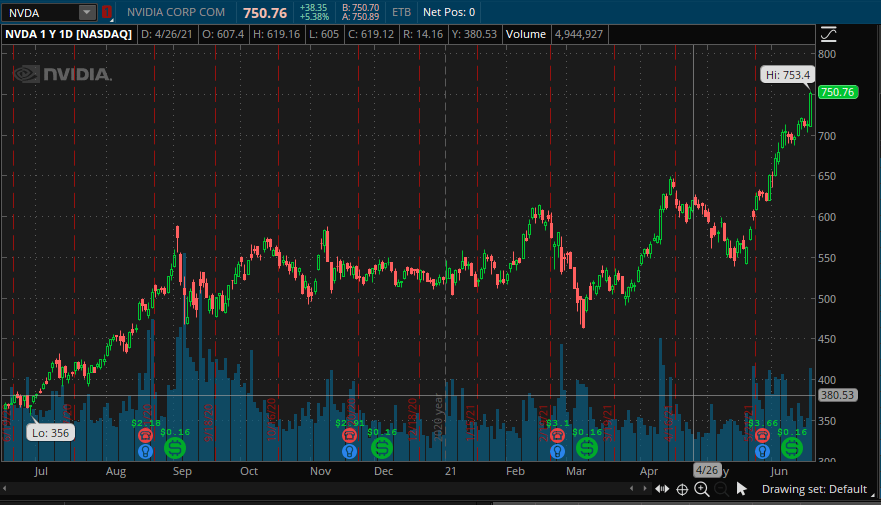Click the blue lightbulb icon below $2.91 earnings

[349, 451]
